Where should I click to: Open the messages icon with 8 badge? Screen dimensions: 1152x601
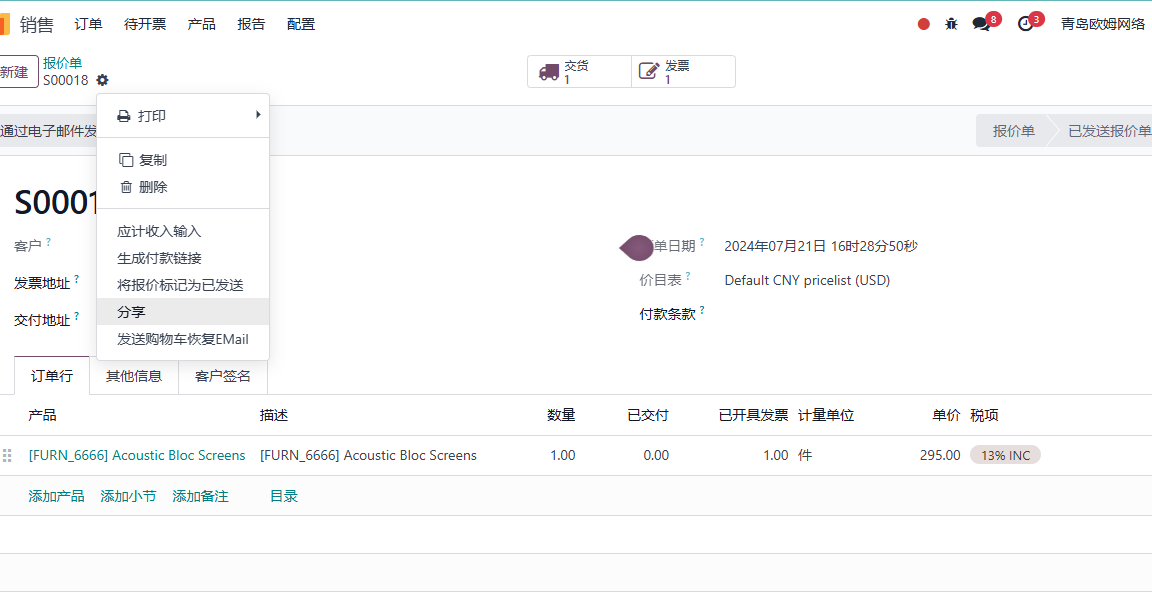point(982,24)
